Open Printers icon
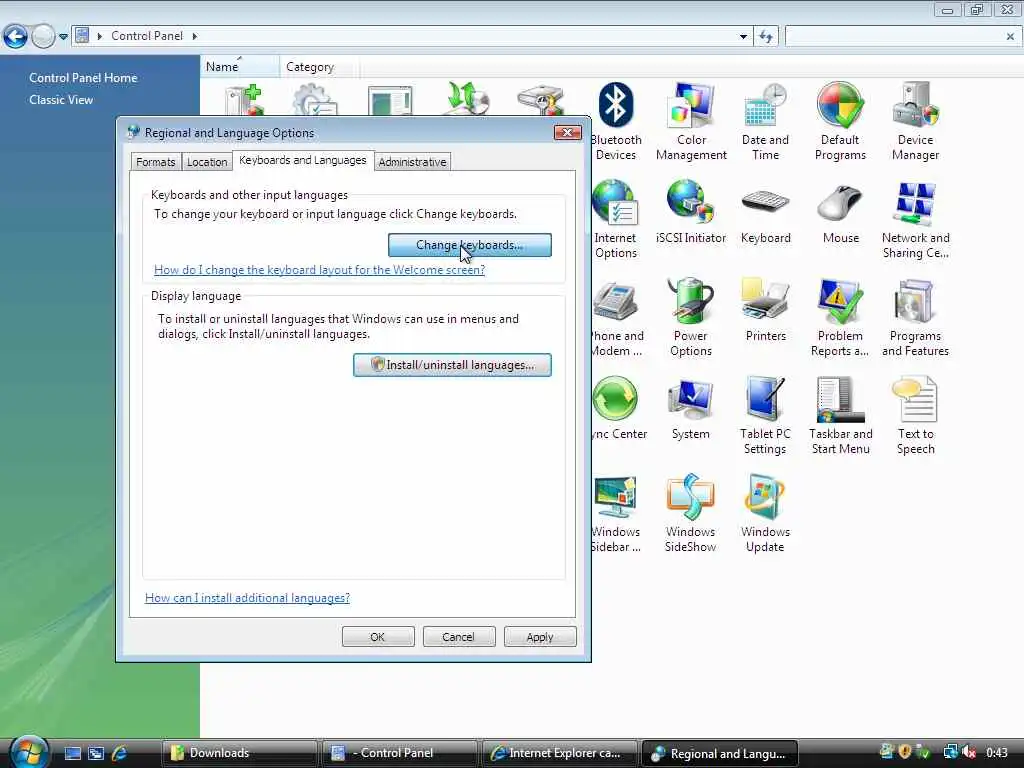Image resolution: width=1024 pixels, height=768 pixels. point(765,310)
